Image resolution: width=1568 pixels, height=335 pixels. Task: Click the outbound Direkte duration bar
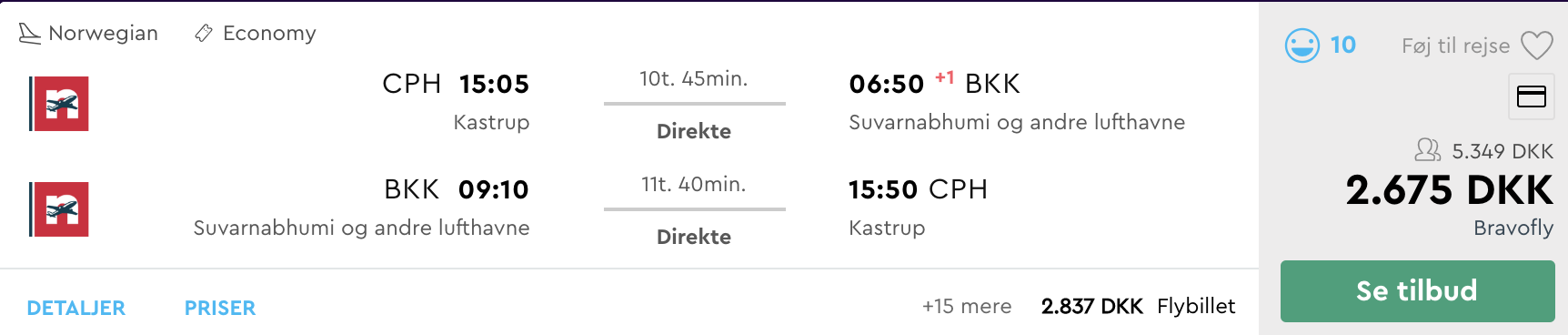click(695, 104)
